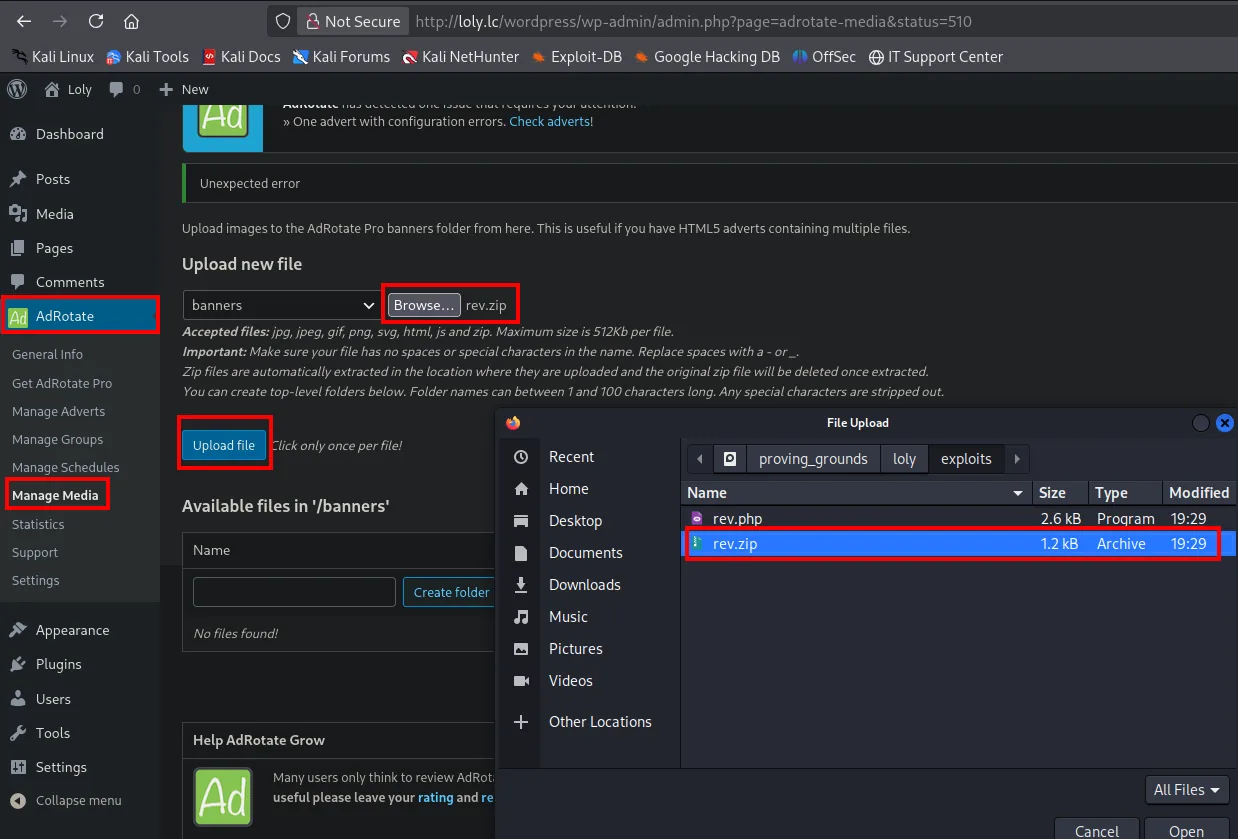Sort files by Name column header
The height and width of the screenshot is (839, 1238).
[x=856, y=493]
